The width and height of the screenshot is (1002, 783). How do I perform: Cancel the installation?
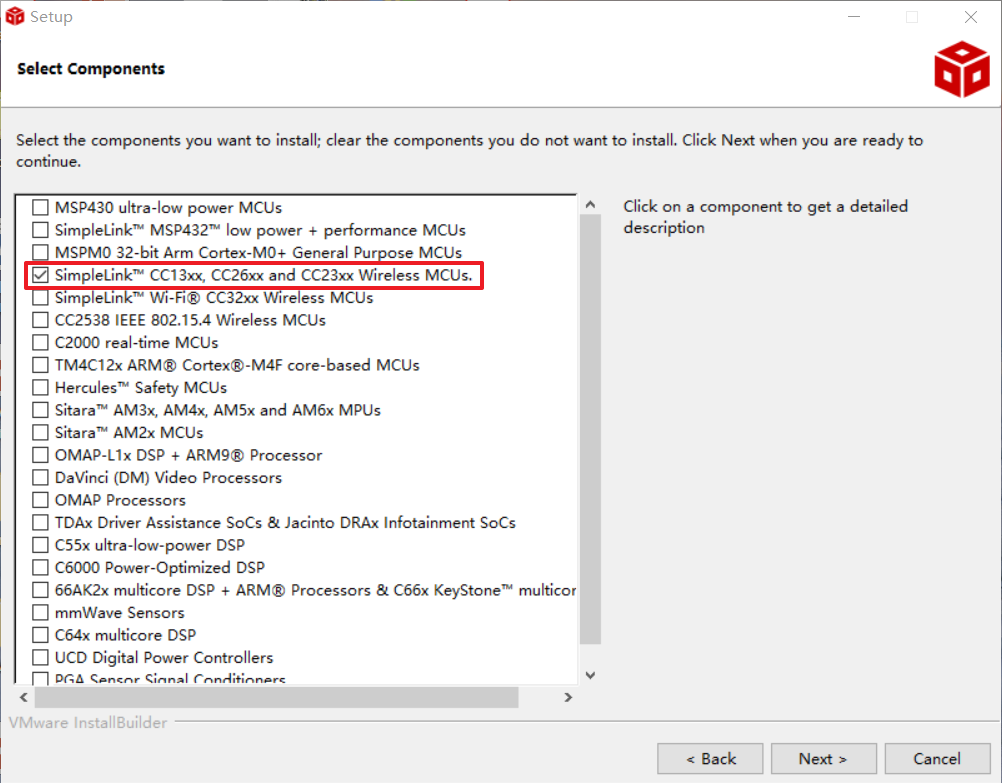pos(937,758)
